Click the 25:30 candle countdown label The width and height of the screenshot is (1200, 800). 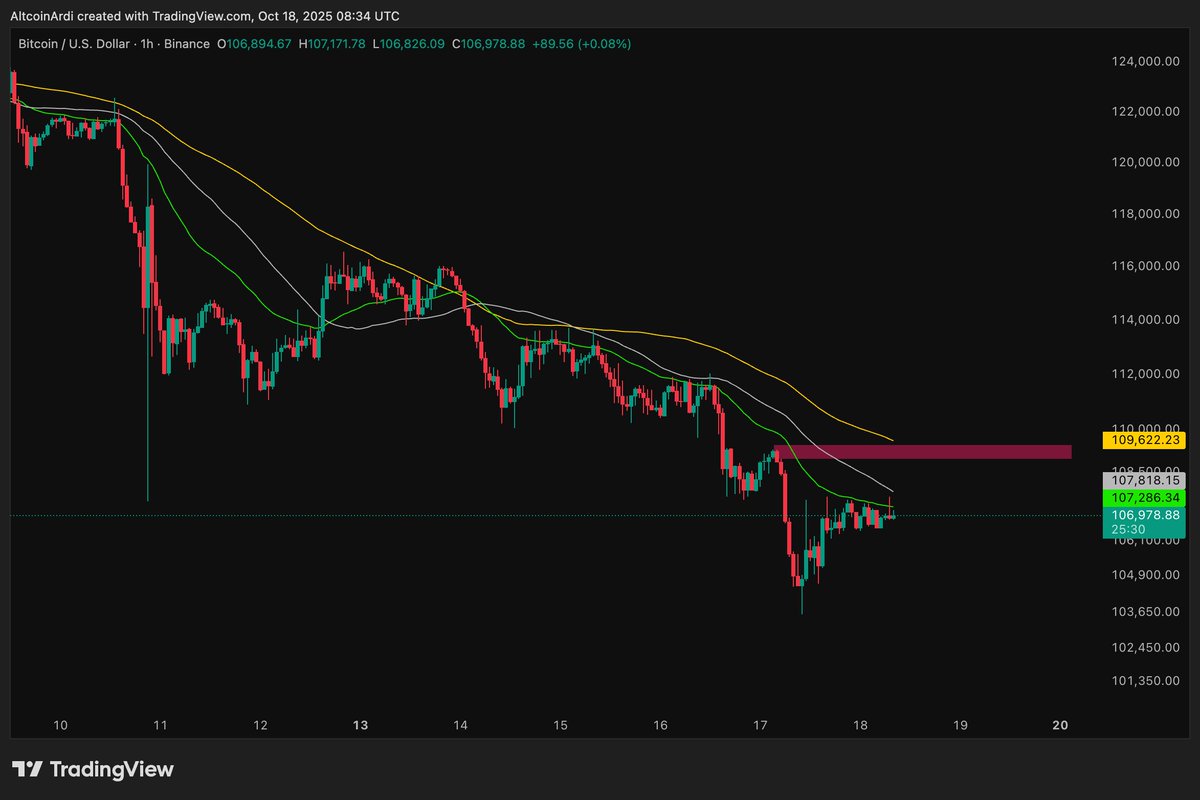coord(1127,530)
